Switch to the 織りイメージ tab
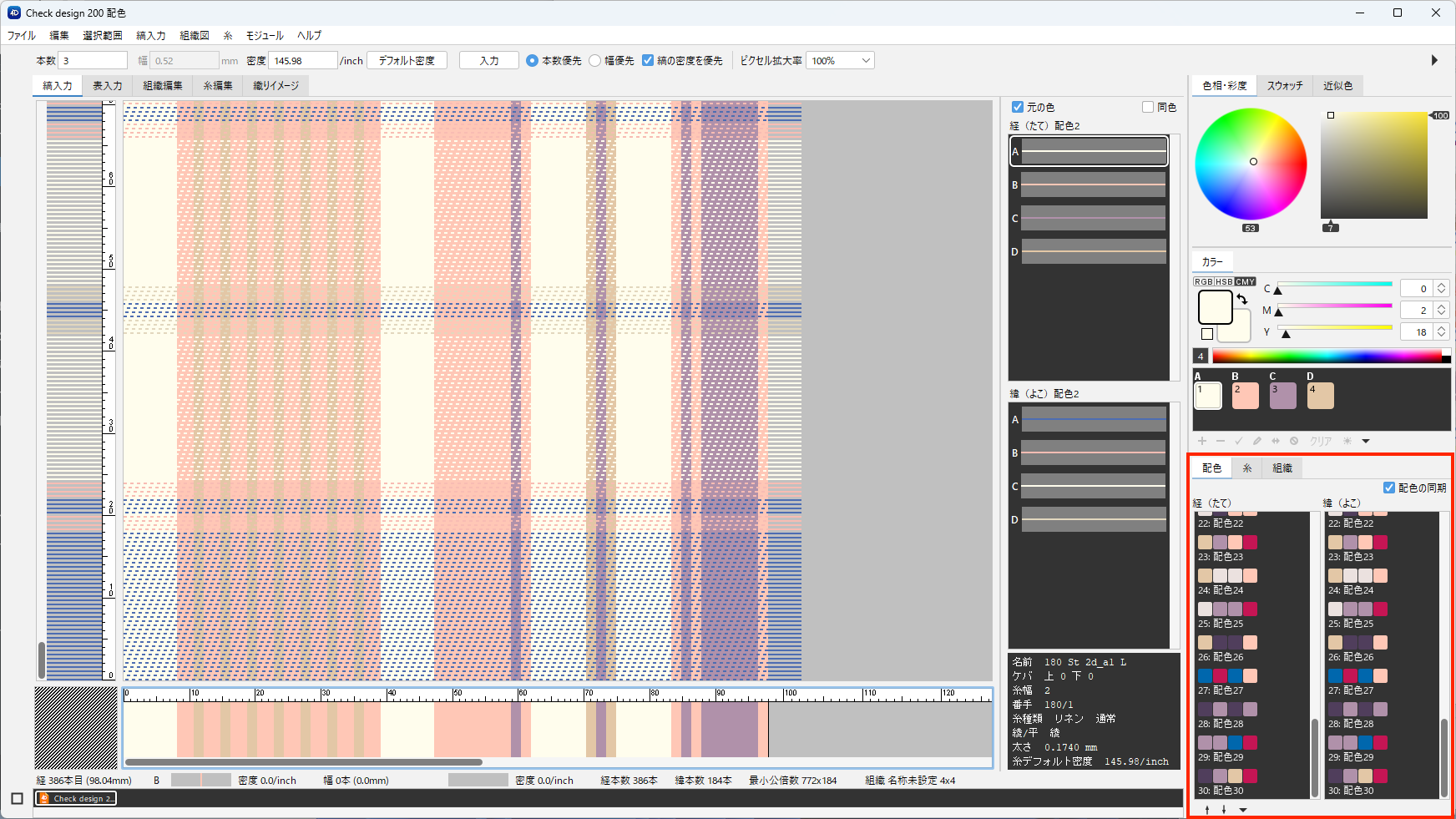This screenshot has height=819, width=1456. [276, 85]
